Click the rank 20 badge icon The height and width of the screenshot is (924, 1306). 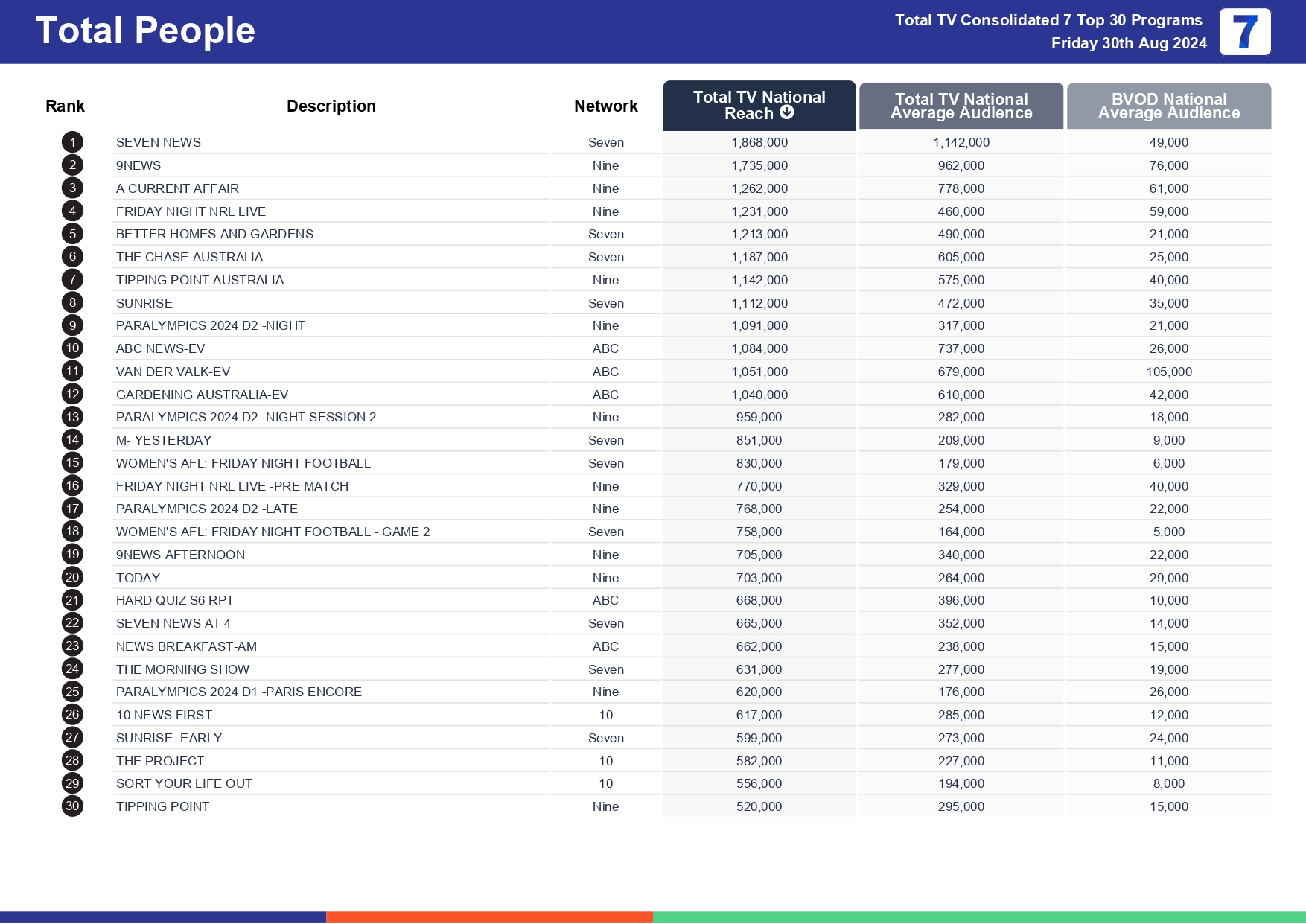[71, 577]
